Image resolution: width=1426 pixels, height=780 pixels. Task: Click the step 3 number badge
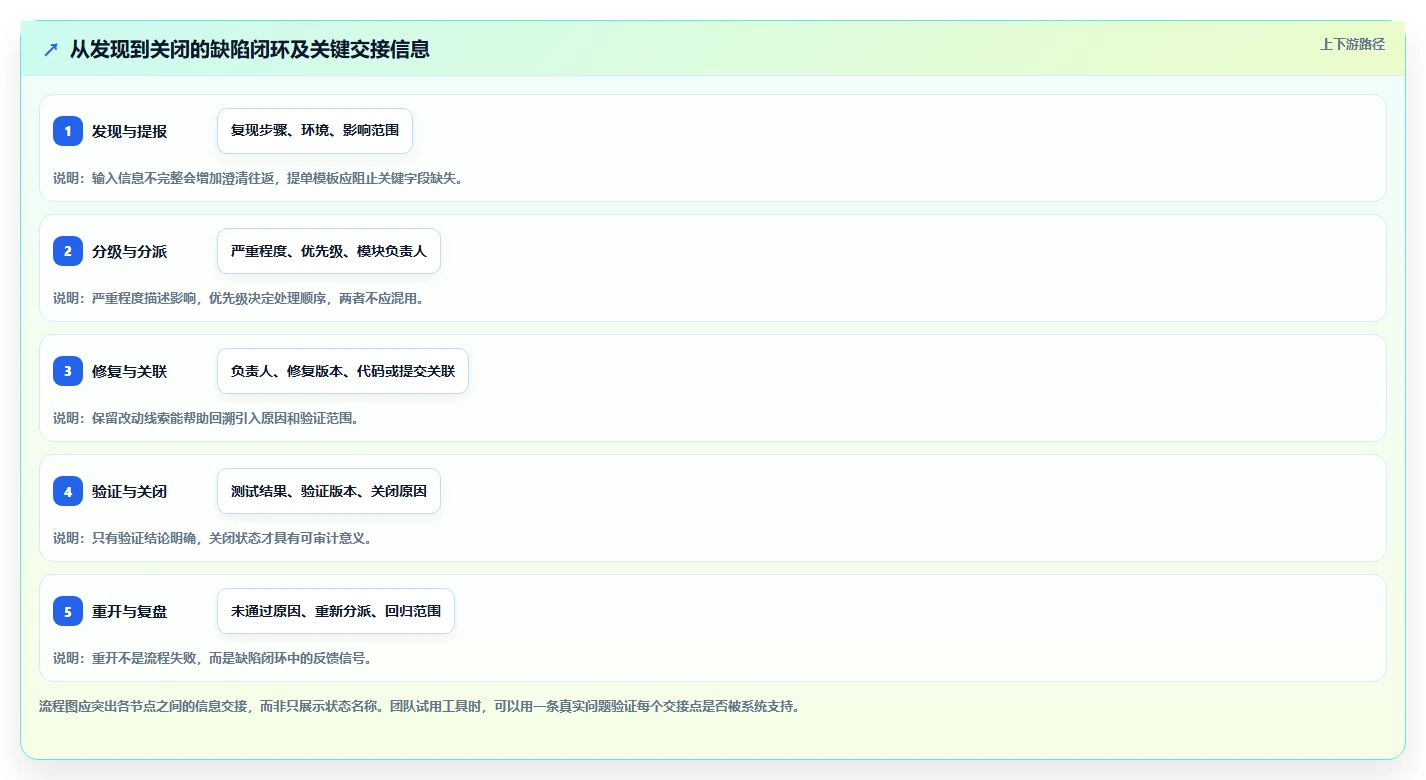68,371
